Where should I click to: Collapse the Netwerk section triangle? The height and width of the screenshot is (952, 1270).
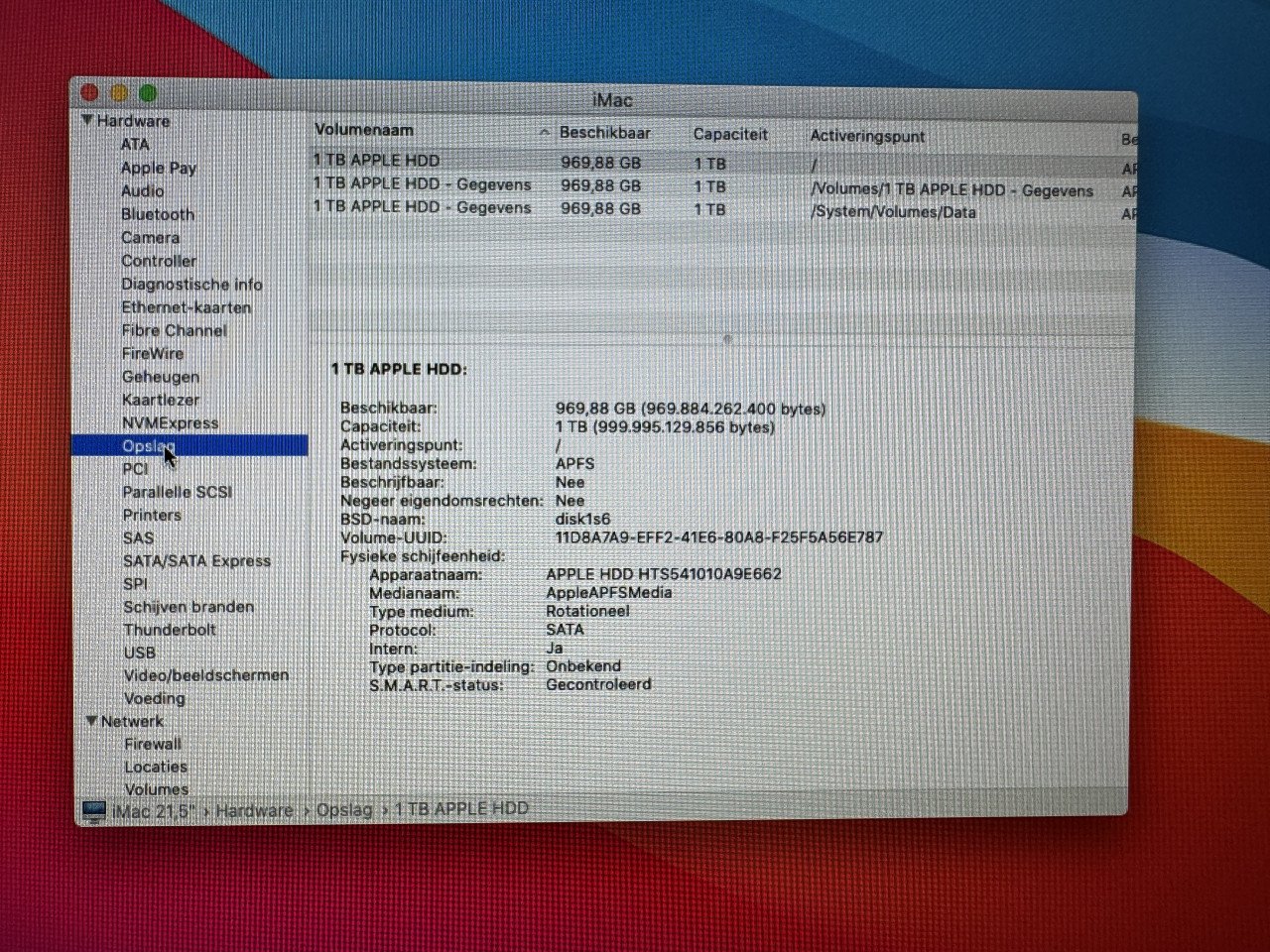point(91,721)
